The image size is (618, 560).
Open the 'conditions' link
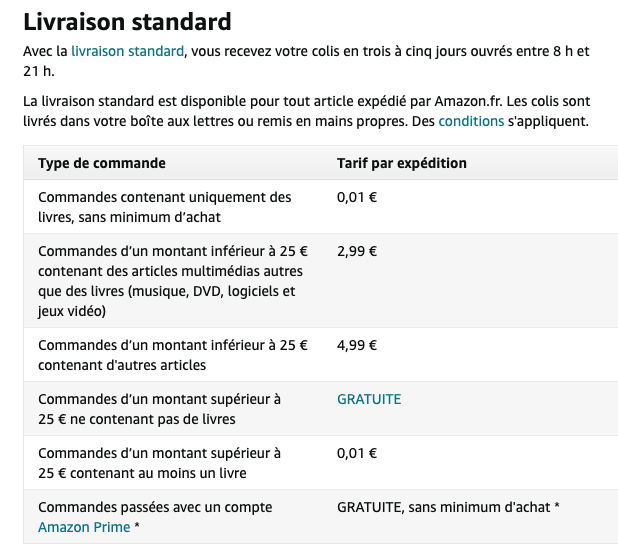pyautogui.click(x=471, y=121)
